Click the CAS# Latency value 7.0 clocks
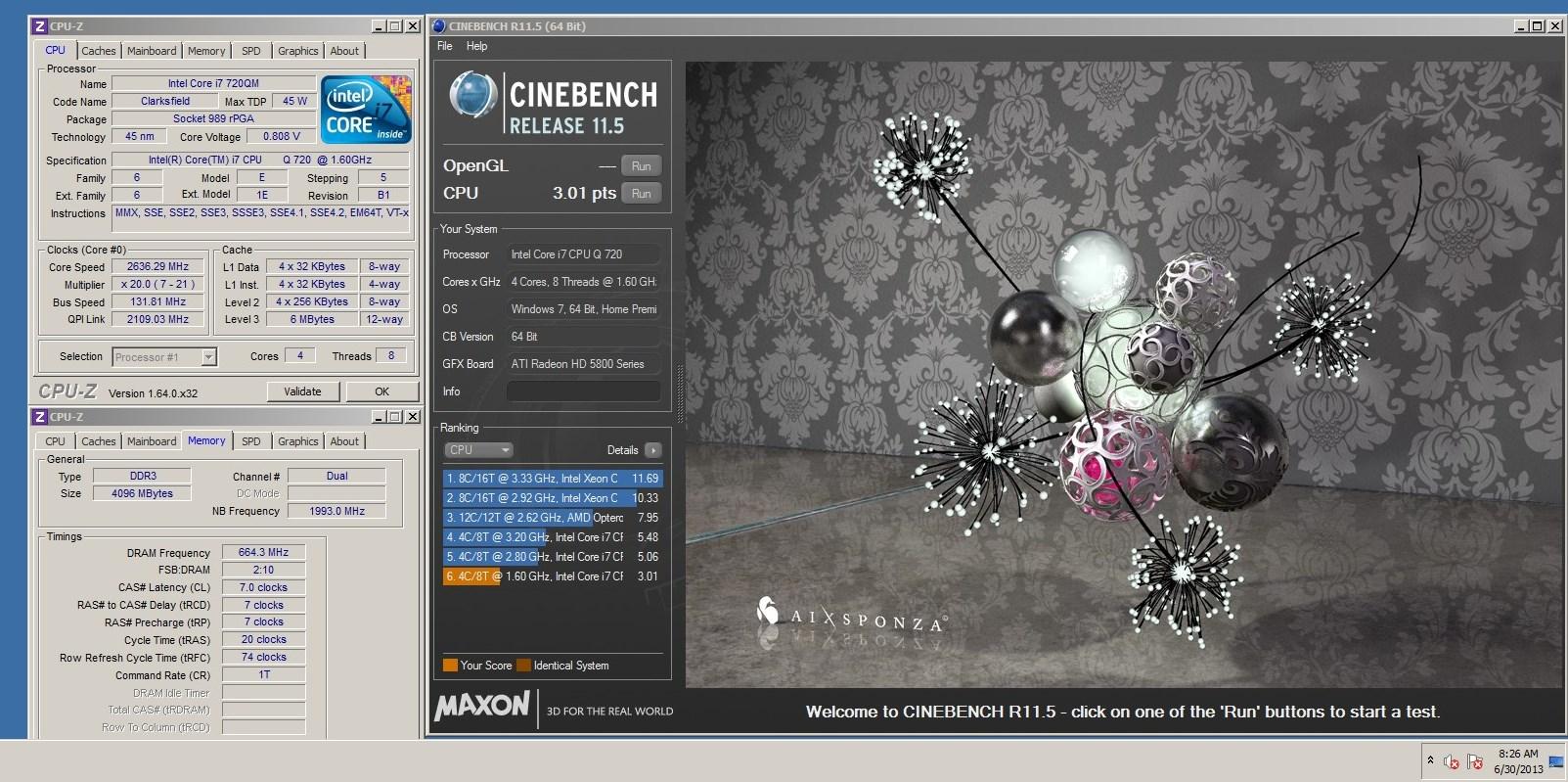The width and height of the screenshot is (1568, 782). (263, 587)
